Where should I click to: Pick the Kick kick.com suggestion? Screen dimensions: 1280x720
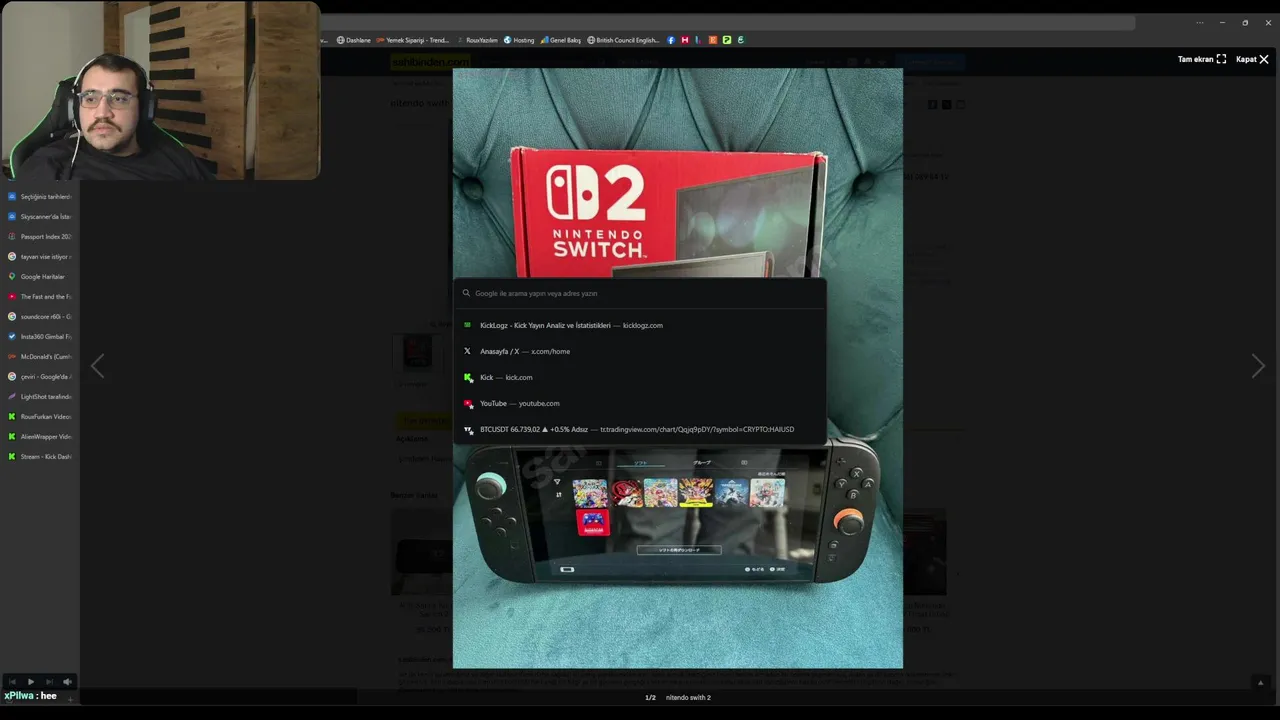coord(640,377)
